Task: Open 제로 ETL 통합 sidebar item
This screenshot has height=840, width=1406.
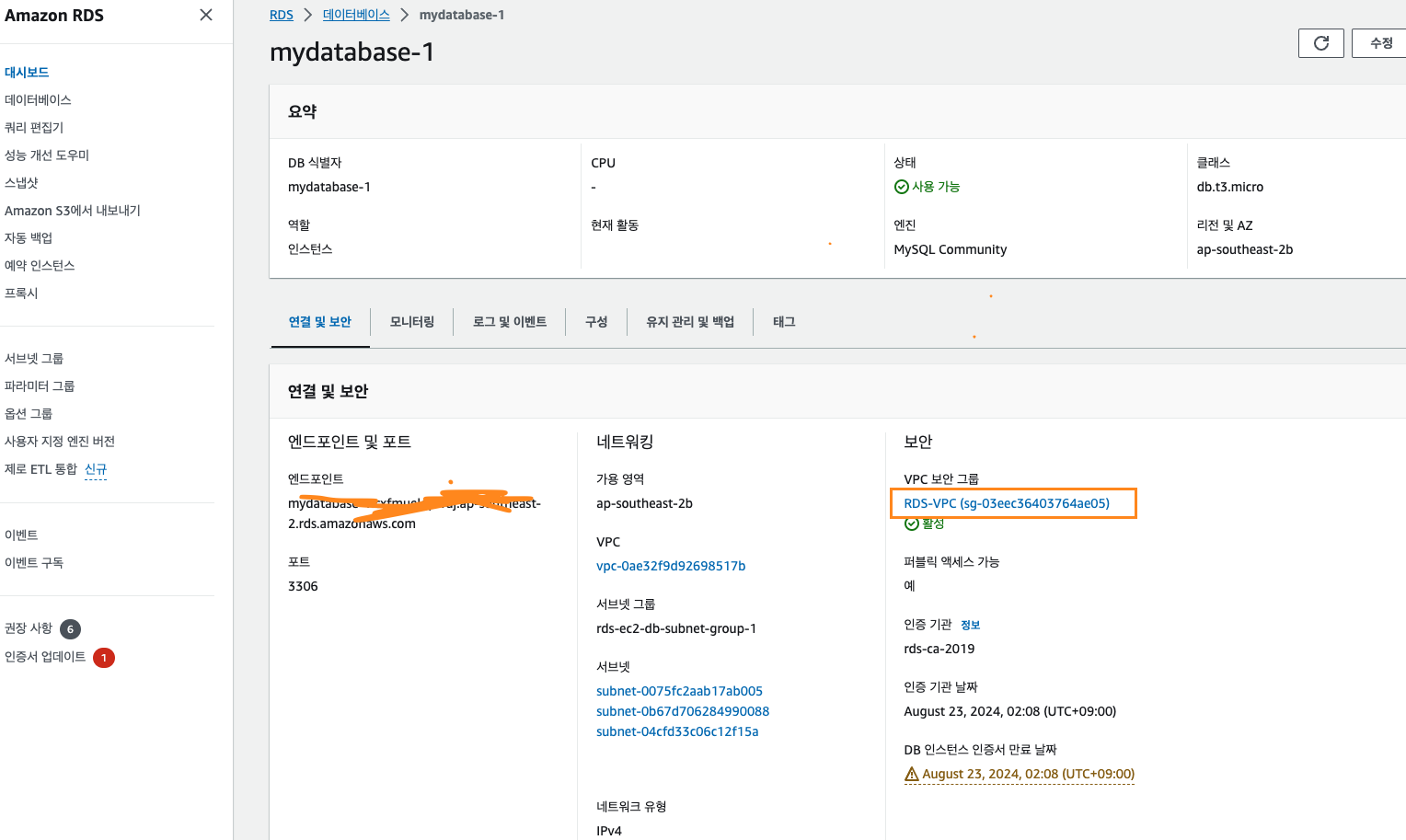Action: click(x=41, y=468)
